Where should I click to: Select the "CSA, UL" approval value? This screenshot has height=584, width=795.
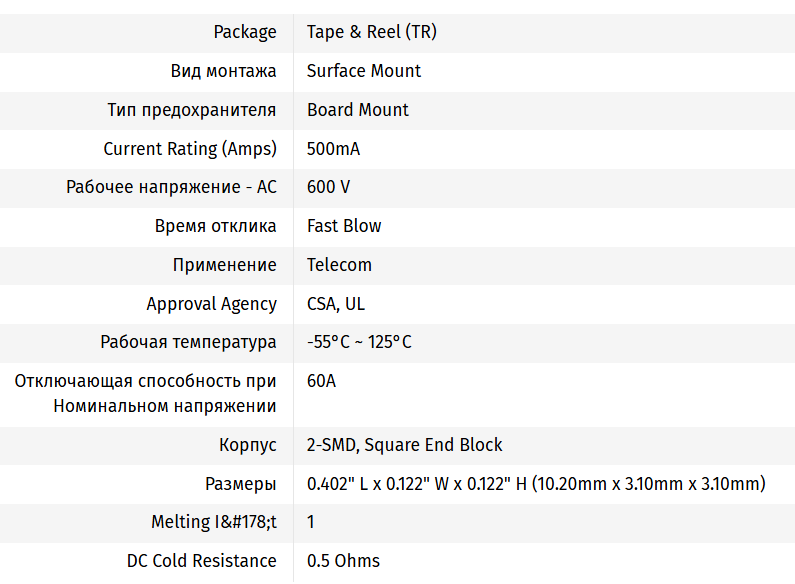[335, 304]
